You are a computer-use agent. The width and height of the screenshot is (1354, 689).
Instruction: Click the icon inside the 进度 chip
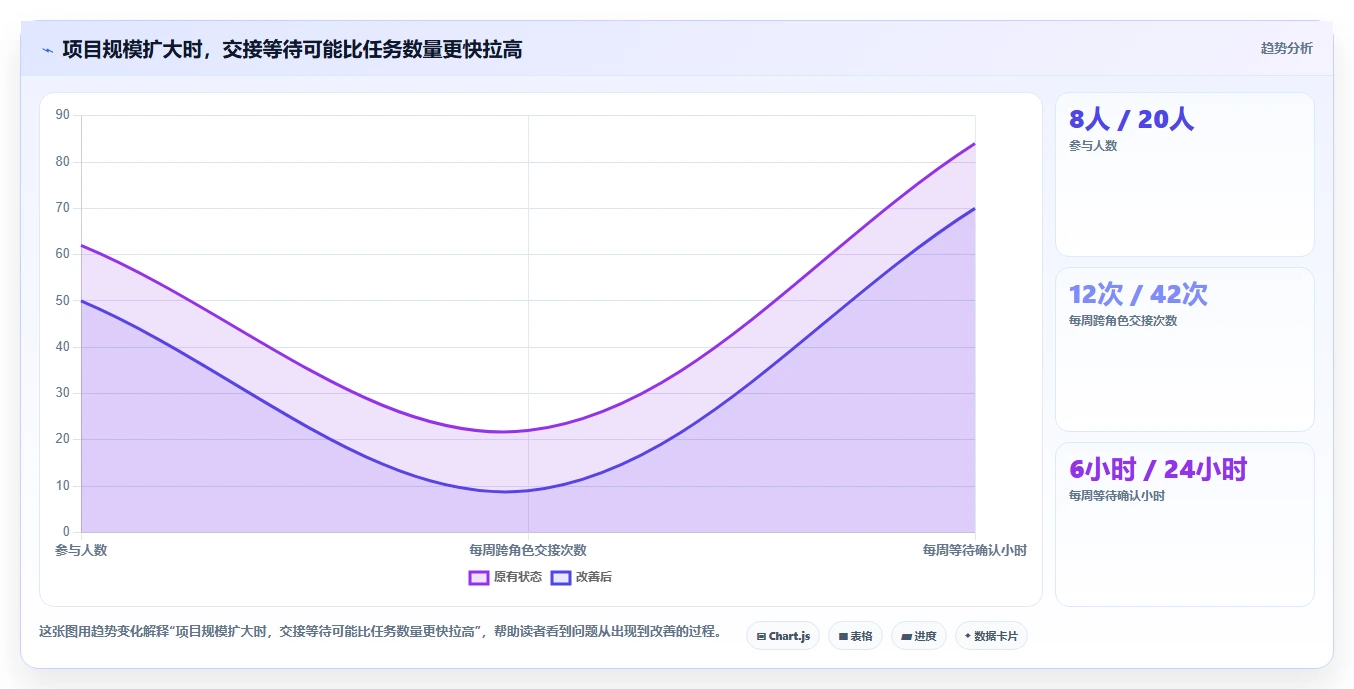(906, 636)
